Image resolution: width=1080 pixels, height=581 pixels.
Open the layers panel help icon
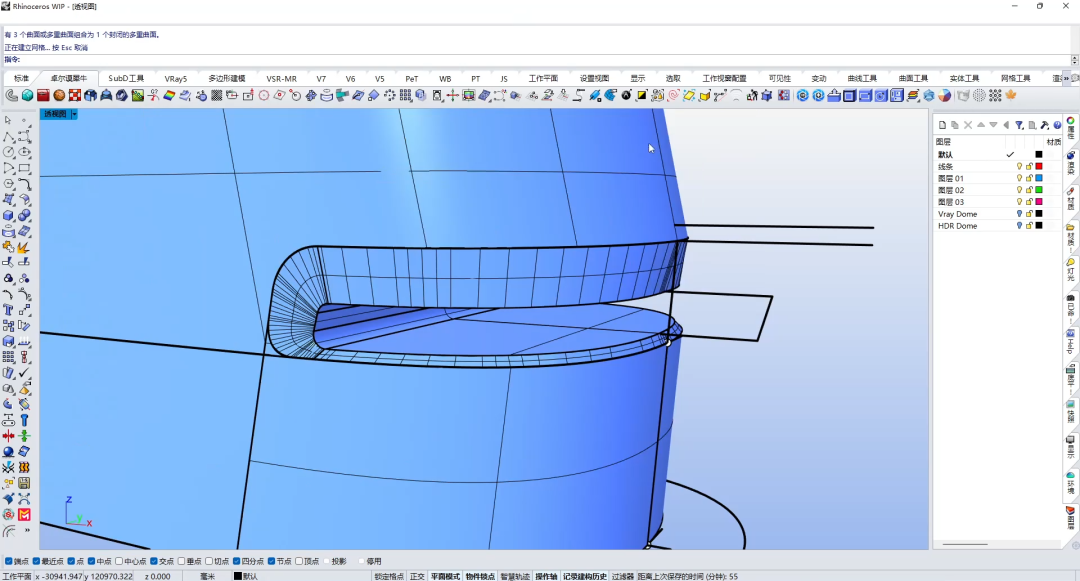1057,125
